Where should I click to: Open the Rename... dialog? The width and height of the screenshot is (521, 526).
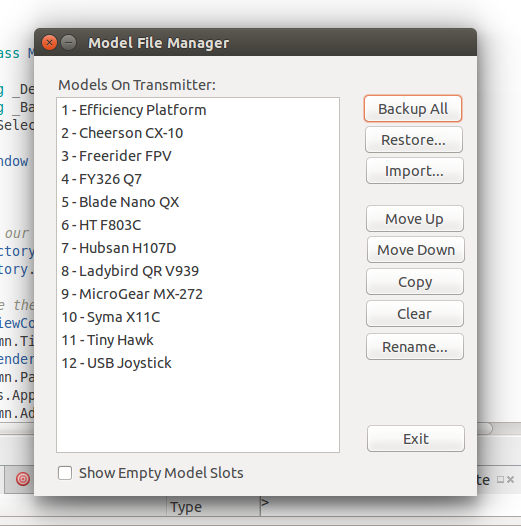(x=415, y=347)
